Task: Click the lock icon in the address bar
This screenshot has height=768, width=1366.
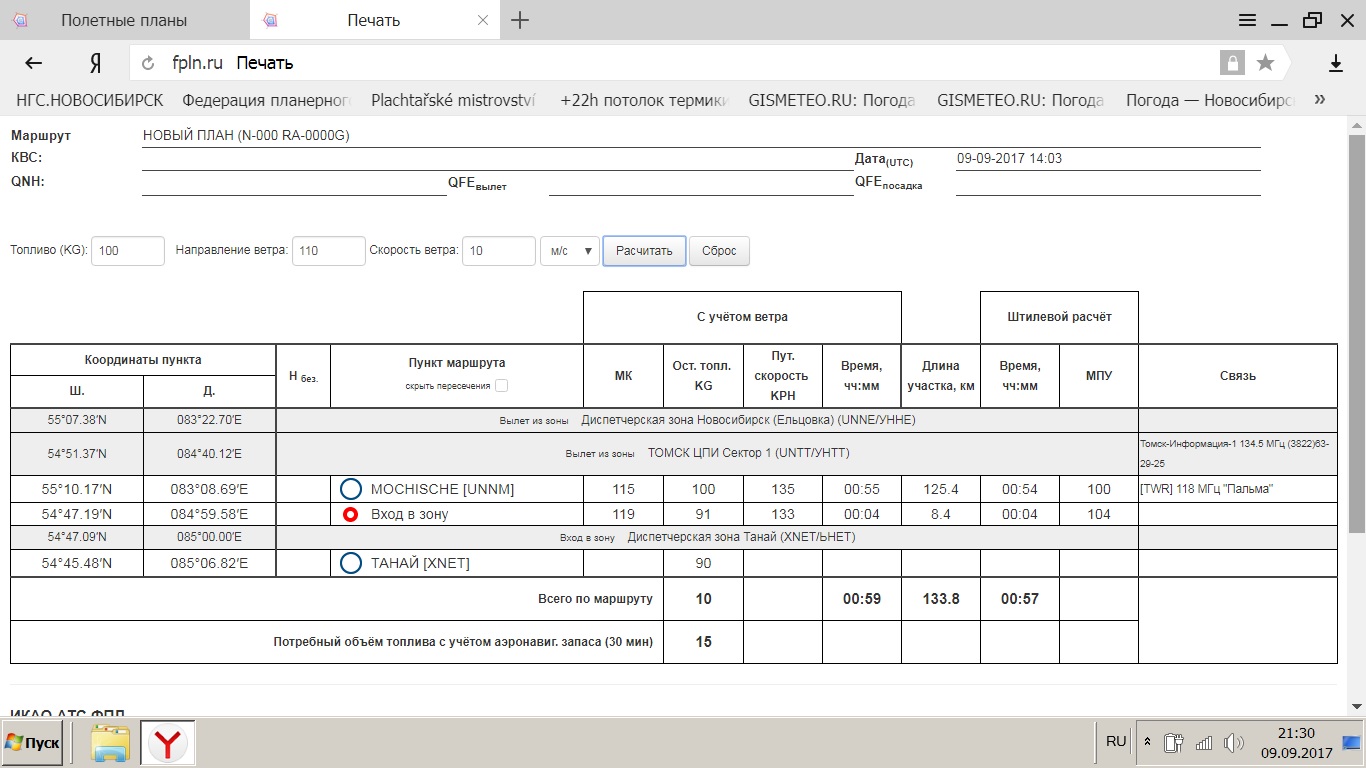Action: coord(1232,63)
